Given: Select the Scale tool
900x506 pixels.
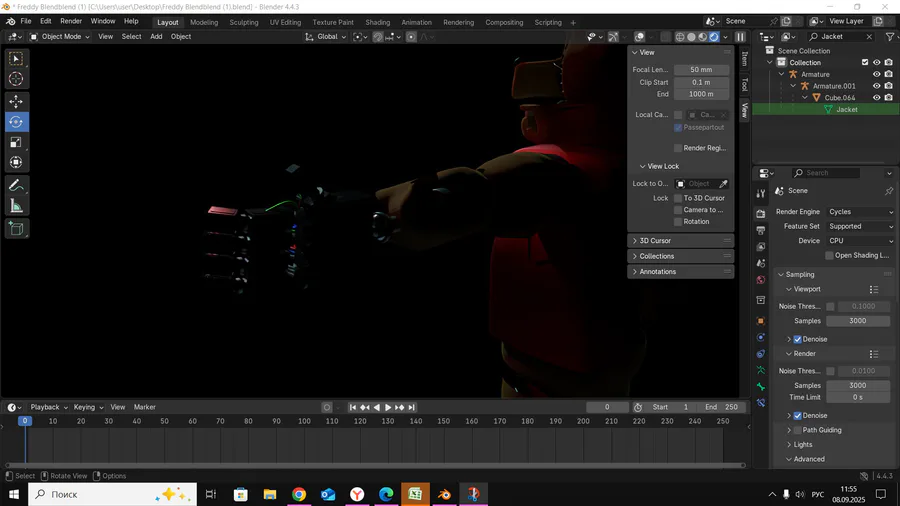Looking at the screenshot, I should [x=16, y=142].
